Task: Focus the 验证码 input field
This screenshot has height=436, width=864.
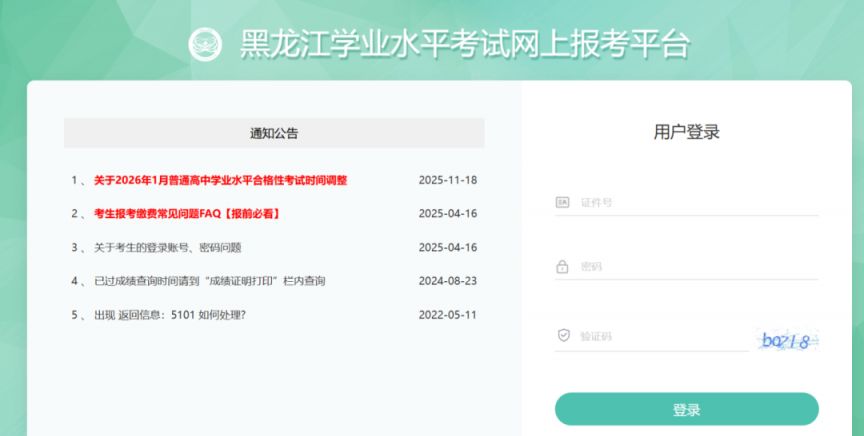Action: coord(651,336)
